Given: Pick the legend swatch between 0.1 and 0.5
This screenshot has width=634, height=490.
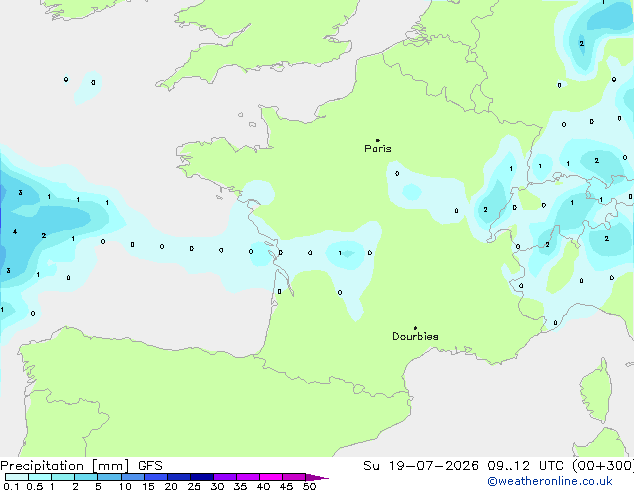Looking at the screenshot, I should click(x=17, y=477).
